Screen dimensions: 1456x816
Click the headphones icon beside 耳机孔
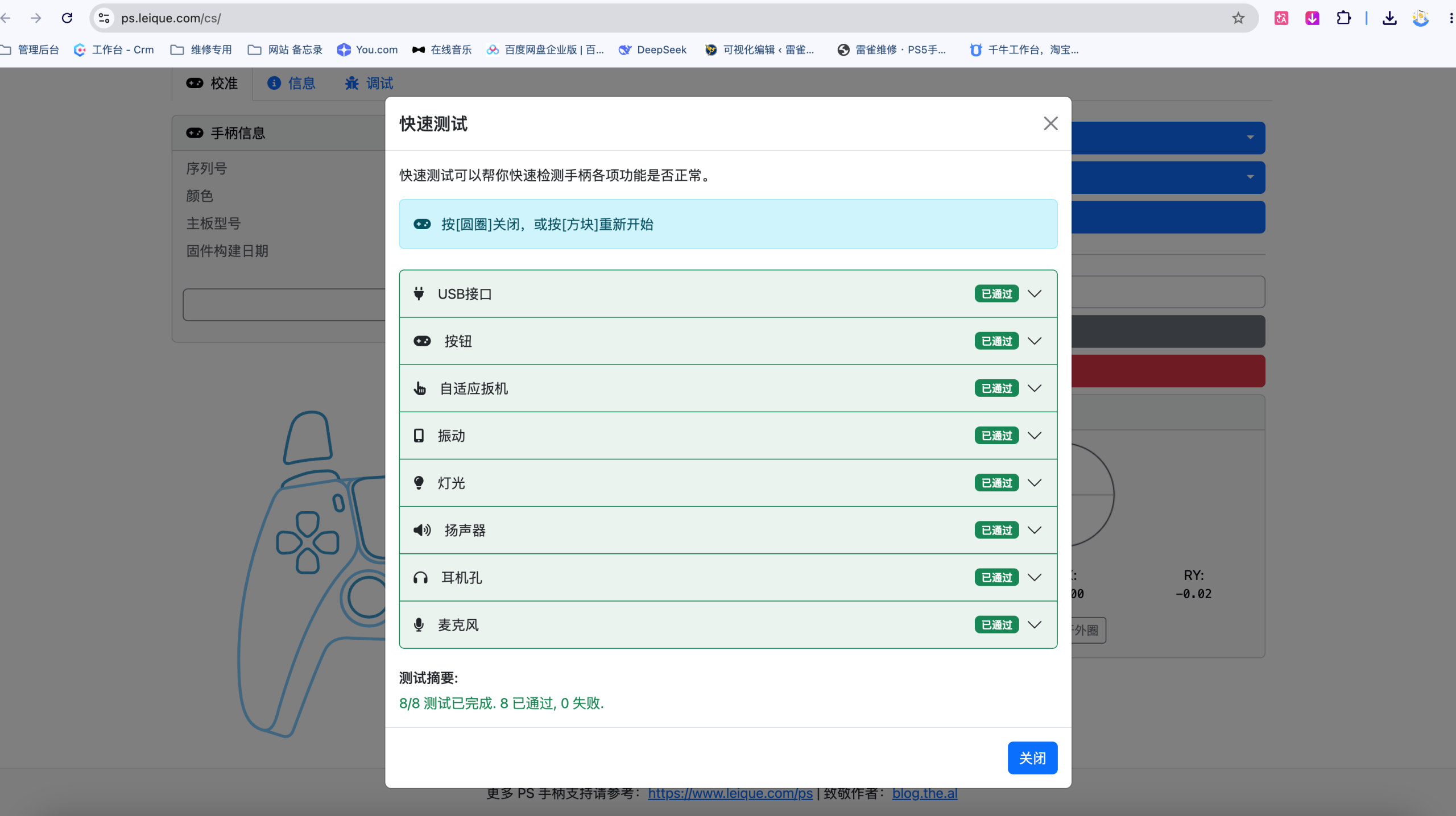(x=420, y=578)
